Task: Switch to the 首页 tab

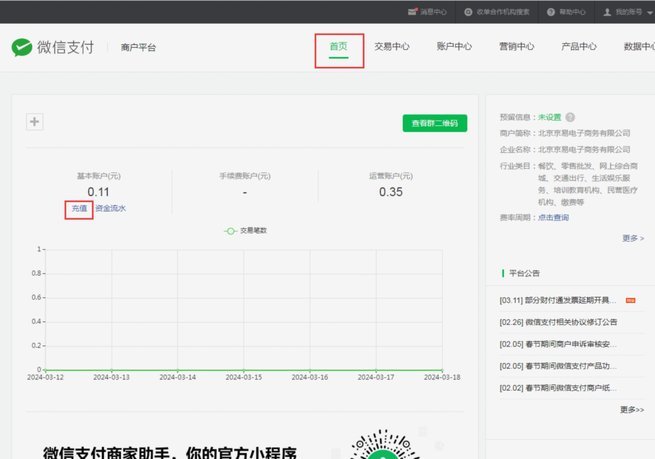Action: [x=338, y=46]
